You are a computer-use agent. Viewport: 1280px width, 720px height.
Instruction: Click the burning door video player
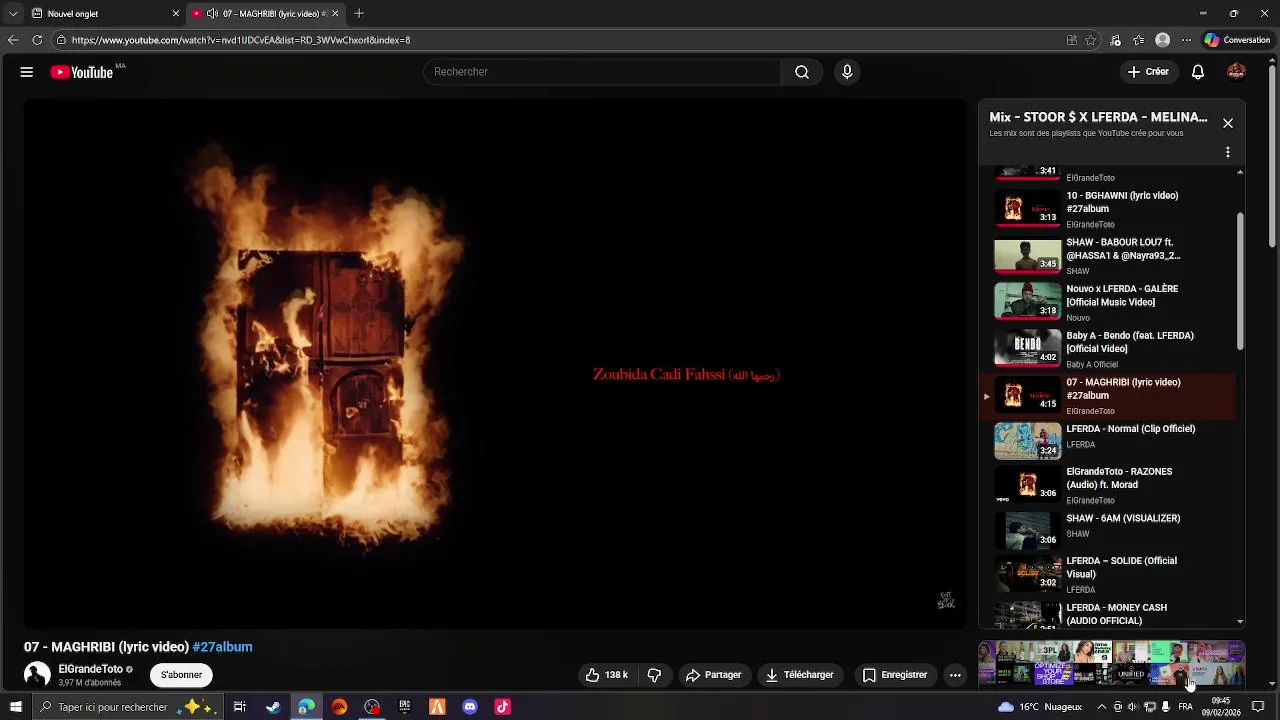tap(496, 364)
